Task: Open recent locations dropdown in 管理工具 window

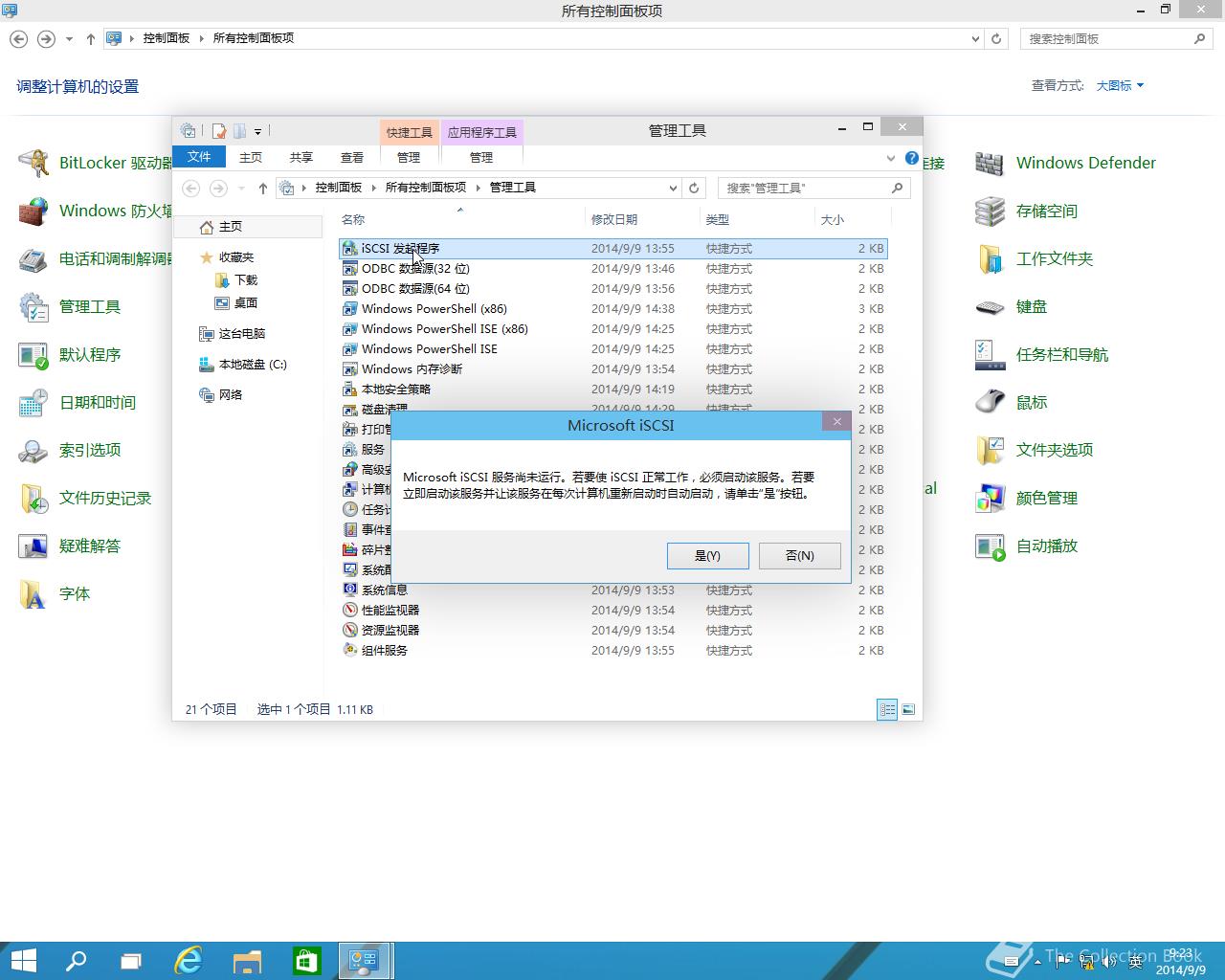Action: 241,189
